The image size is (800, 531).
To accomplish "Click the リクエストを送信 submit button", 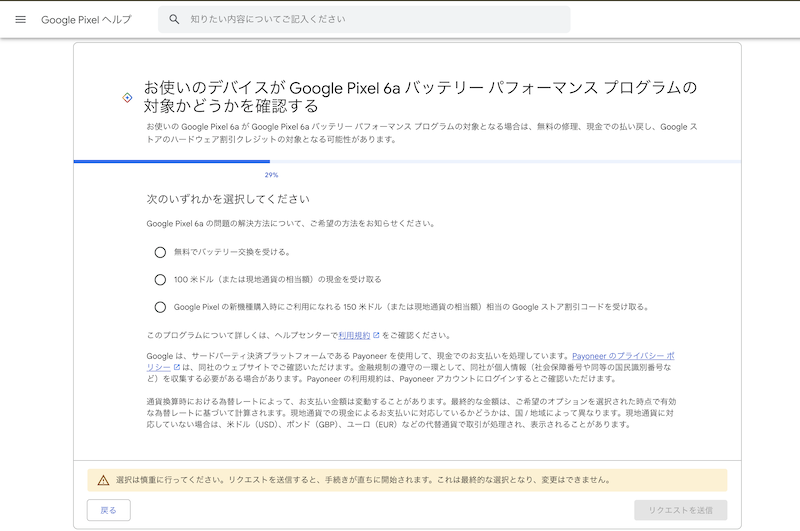I will coord(680,510).
